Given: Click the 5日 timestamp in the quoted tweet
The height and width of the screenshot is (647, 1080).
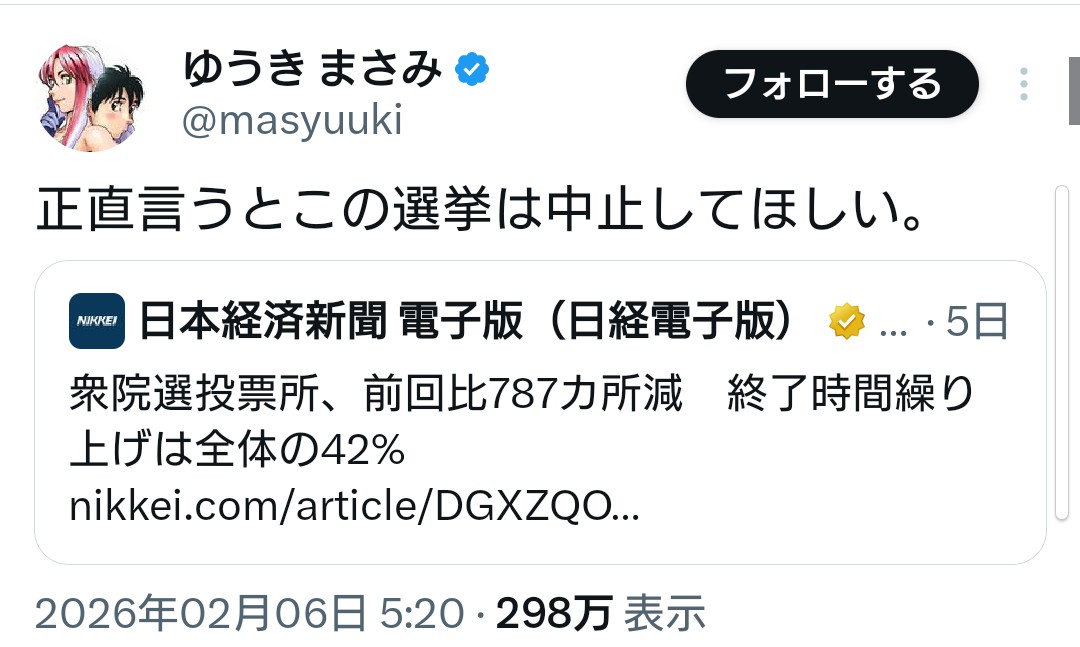Looking at the screenshot, I should pyautogui.click(x=977, y=321).
